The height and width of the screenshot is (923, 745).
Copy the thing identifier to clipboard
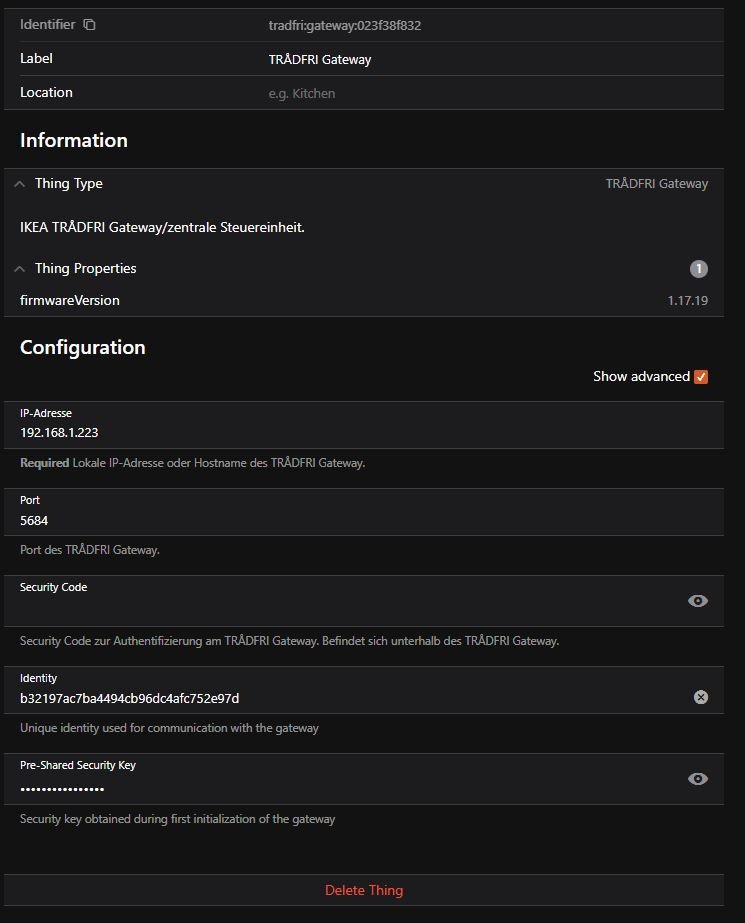click(89, 25)
